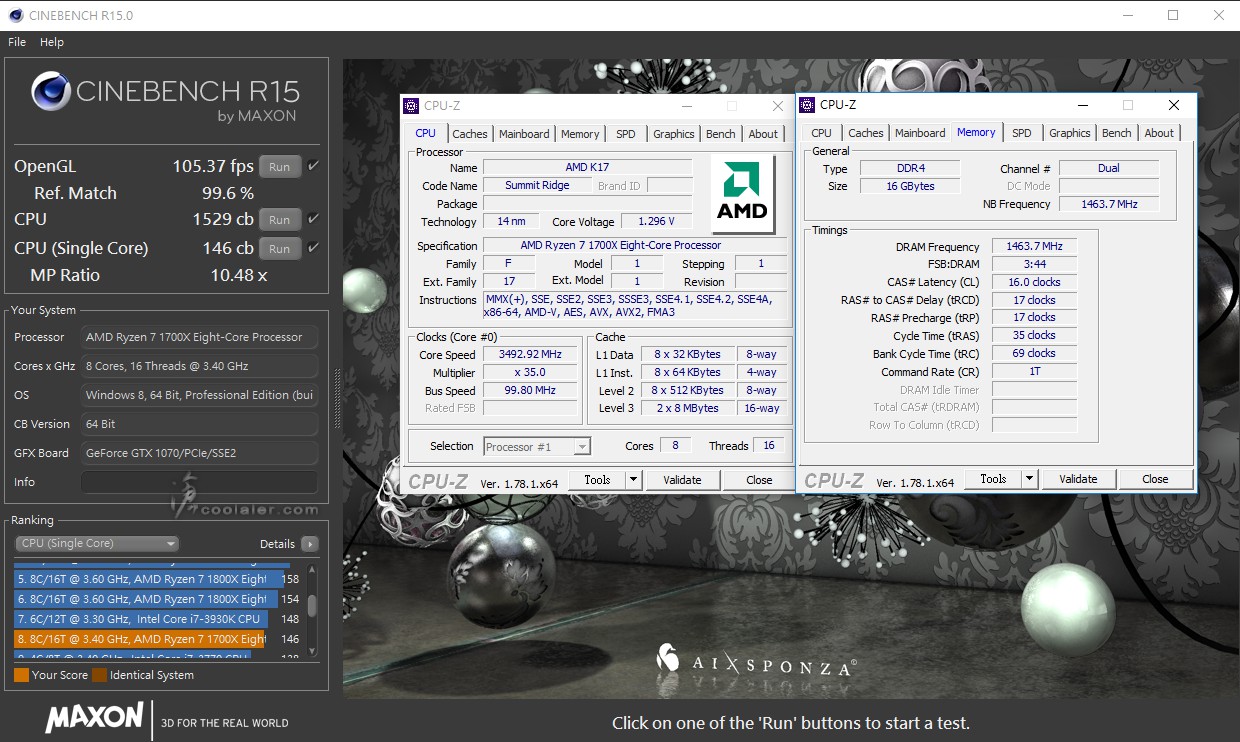This screenshot has width=1240, height=742.
Task: Toggle the checkmark next to the OpenGL Run button
Action: coord(313,166)
